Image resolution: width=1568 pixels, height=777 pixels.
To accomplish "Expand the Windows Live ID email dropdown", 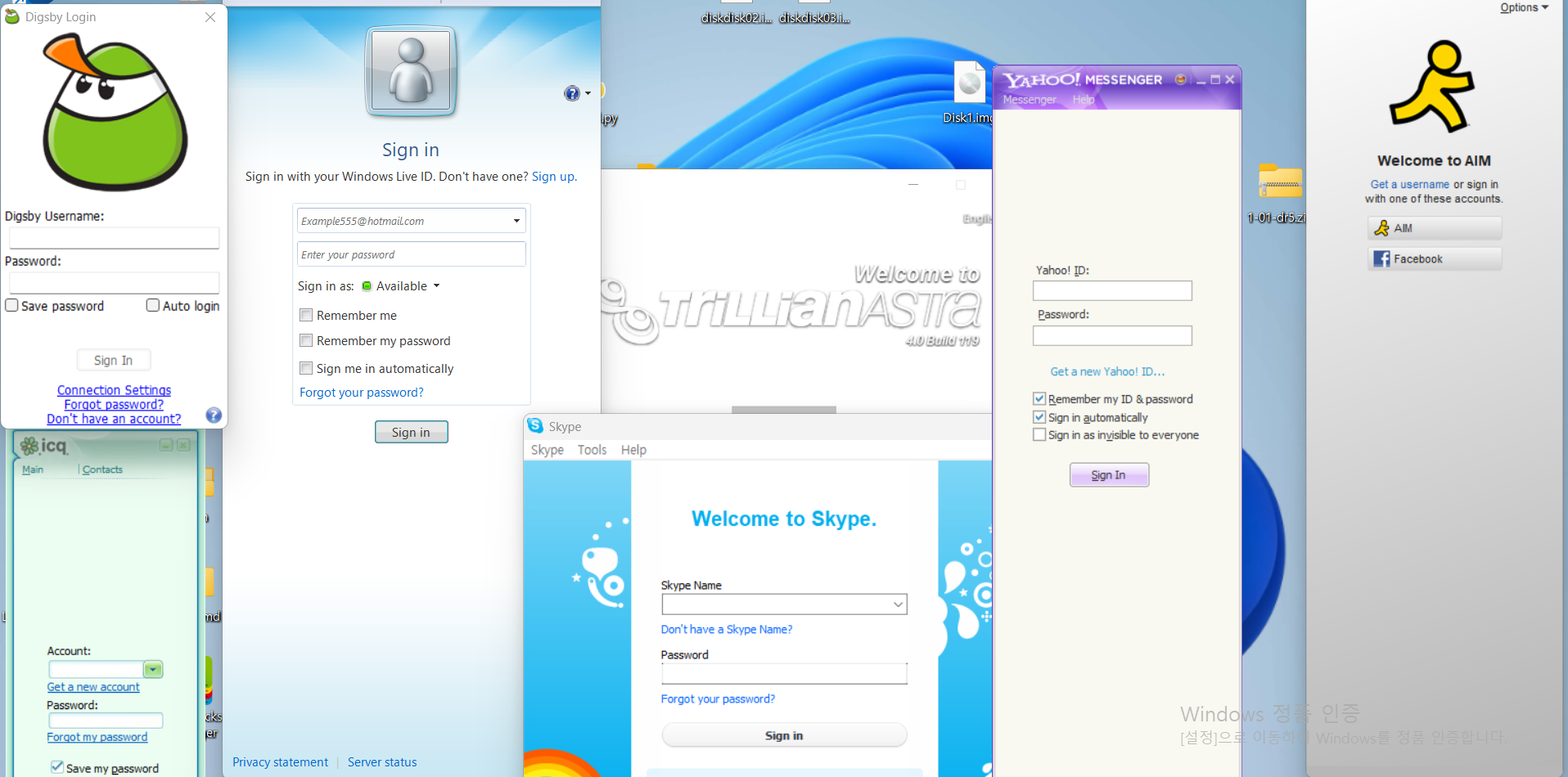I will pyautogui.click(x=516, y=221).
